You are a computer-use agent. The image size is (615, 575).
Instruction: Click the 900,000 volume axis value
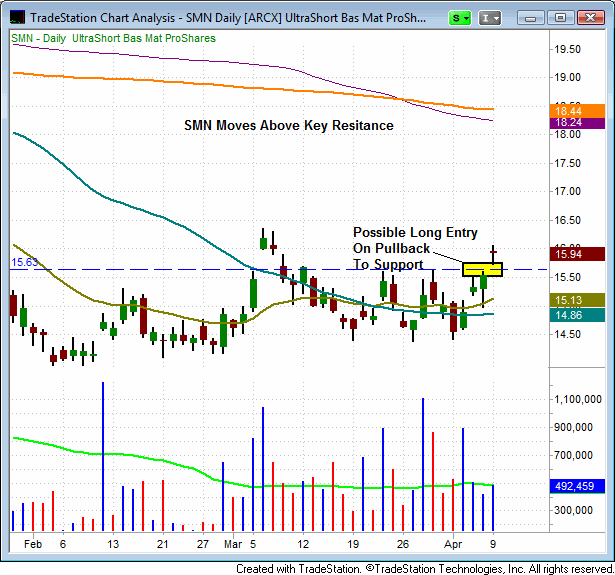[x=573, y=427]
